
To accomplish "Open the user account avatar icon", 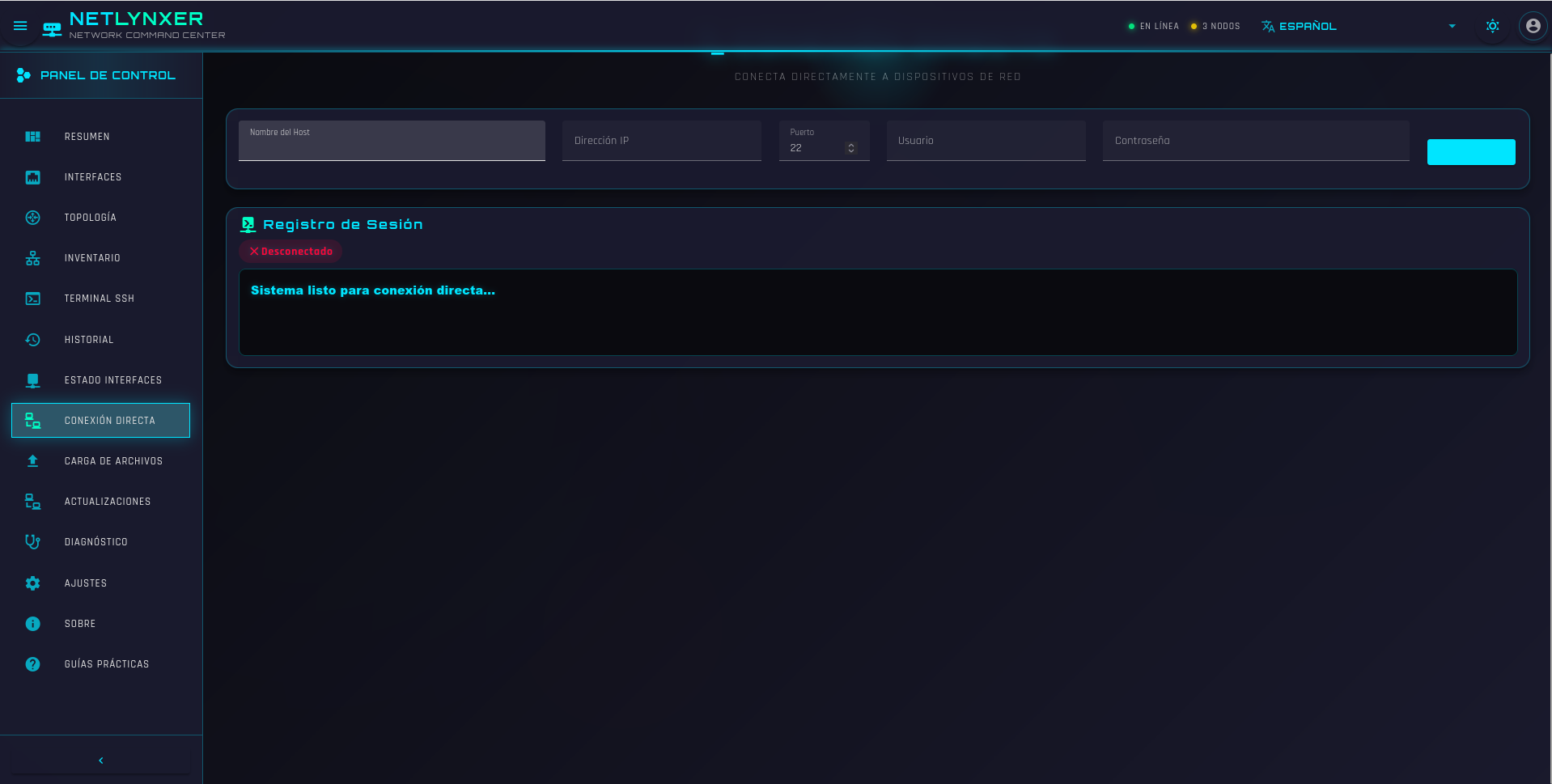I will pyautogui.click(x=1533, y=26).
